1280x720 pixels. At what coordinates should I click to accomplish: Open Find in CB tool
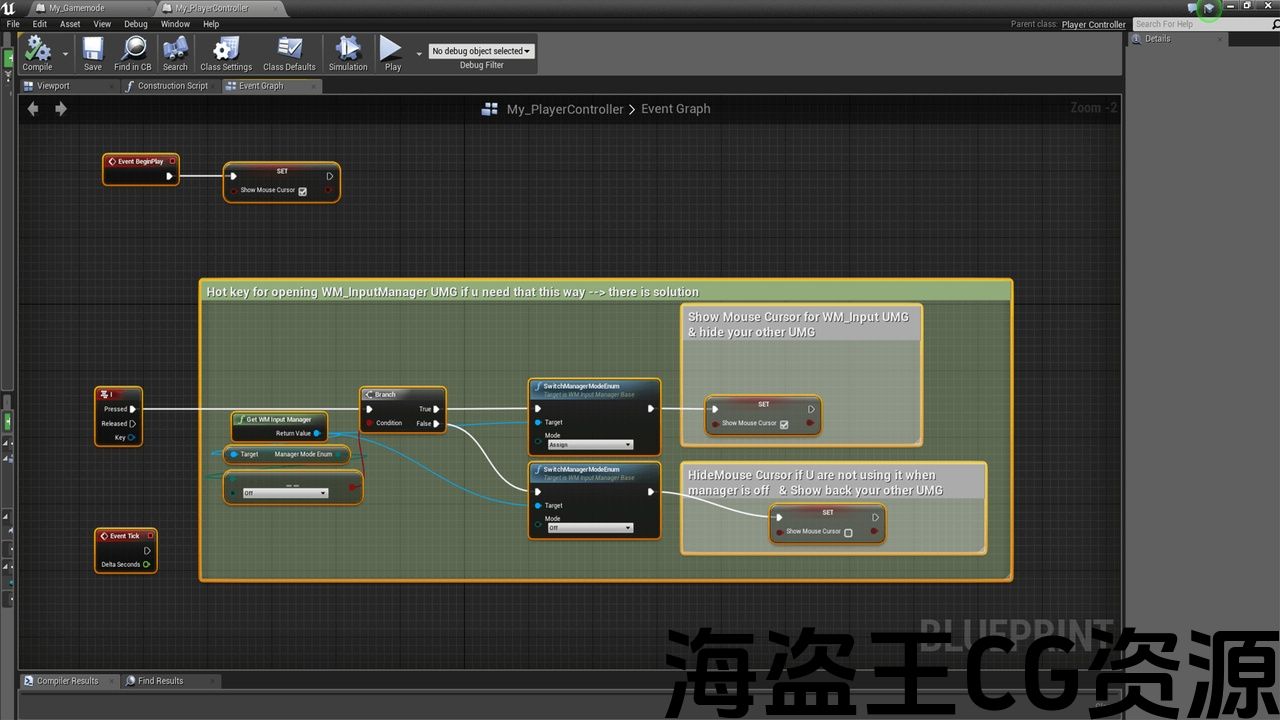point(133,51)
